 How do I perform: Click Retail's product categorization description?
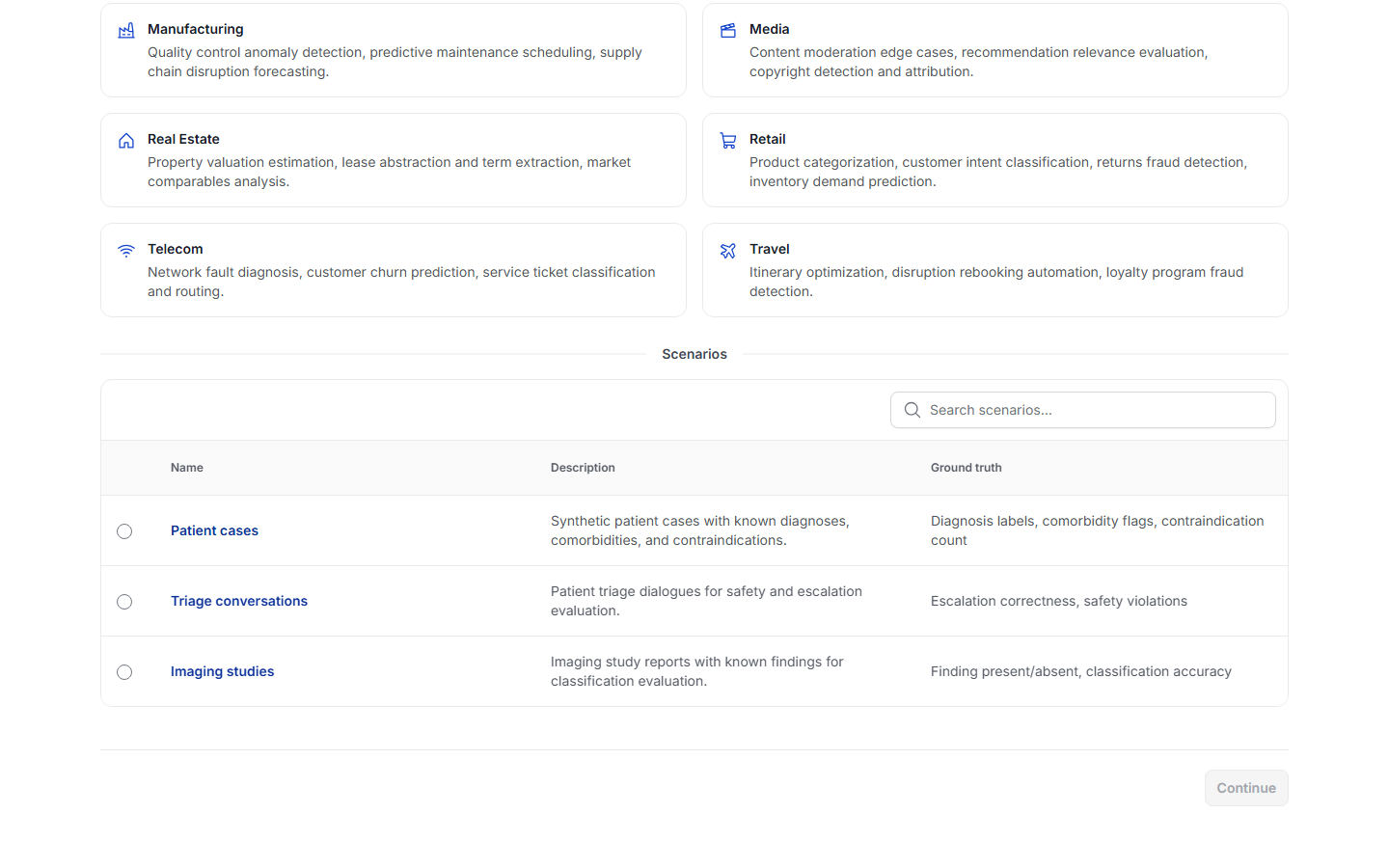998,172
